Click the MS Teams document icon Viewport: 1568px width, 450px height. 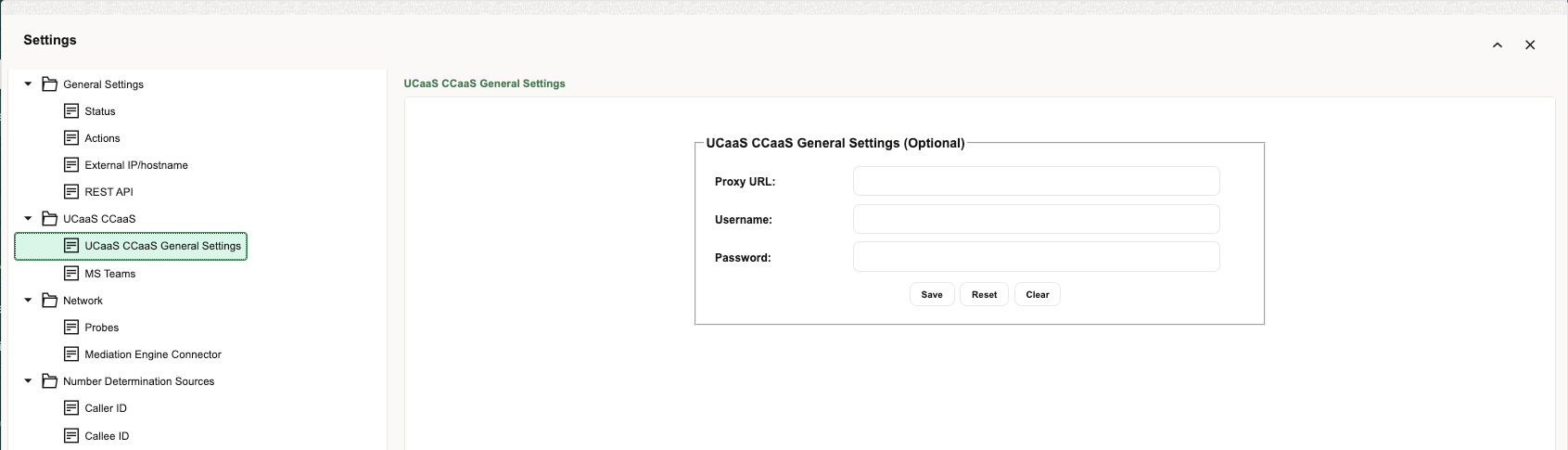click(x=71, y=274)
